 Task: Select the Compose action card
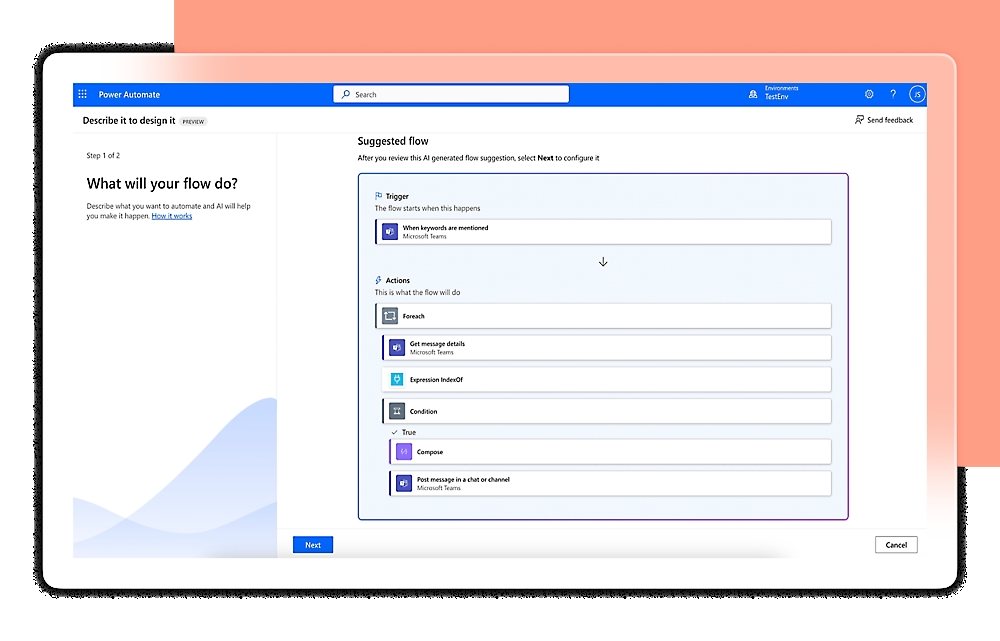610,452
